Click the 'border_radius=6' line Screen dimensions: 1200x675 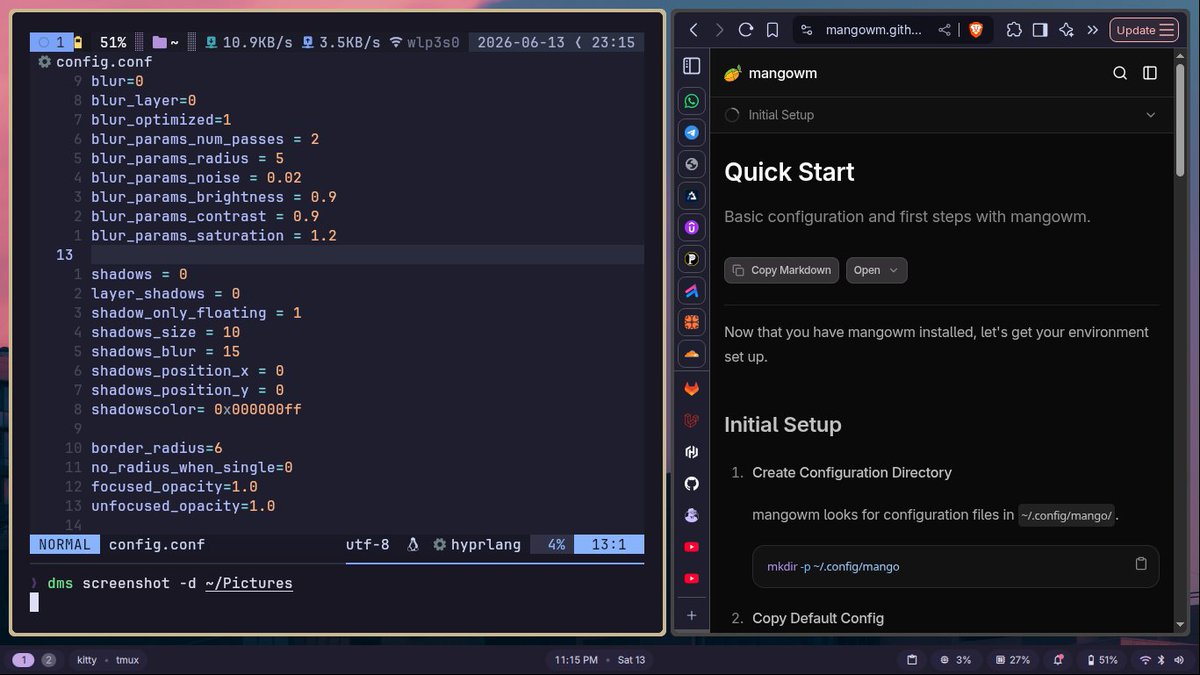(157, 448)
